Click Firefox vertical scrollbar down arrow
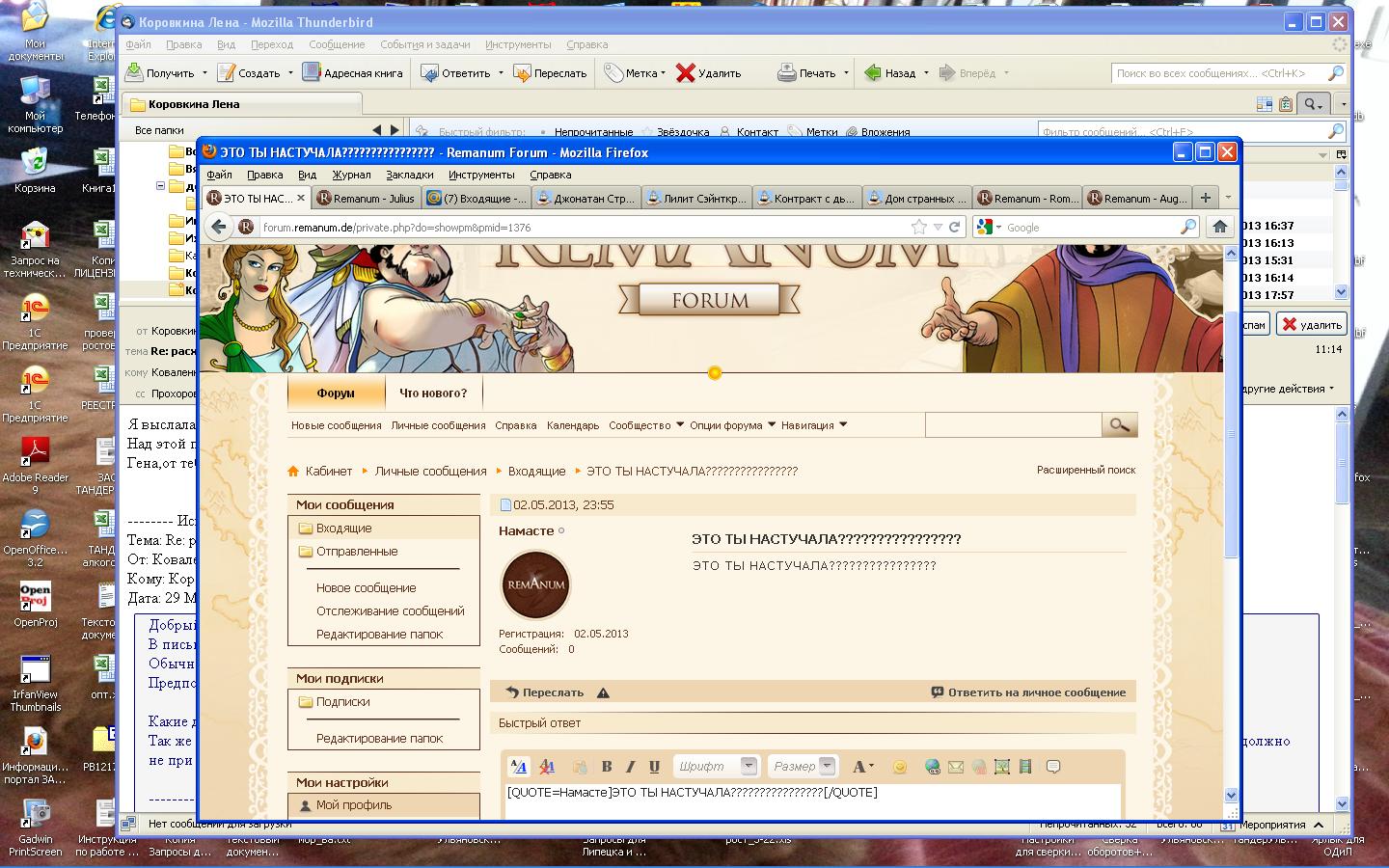The width and height of the screenshot is (1389, 868). 1231,795
